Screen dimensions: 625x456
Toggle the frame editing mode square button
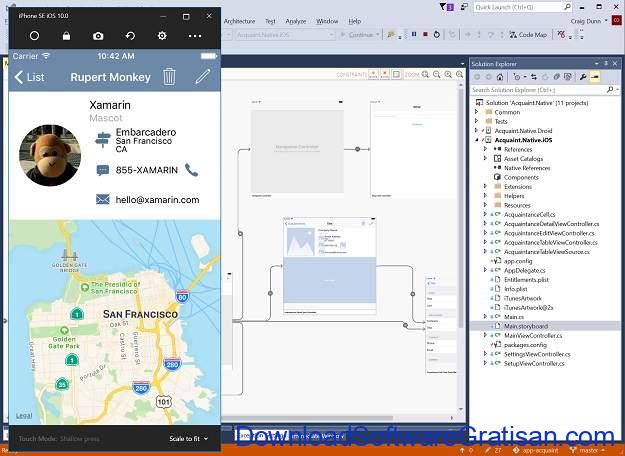click(396, 75)
